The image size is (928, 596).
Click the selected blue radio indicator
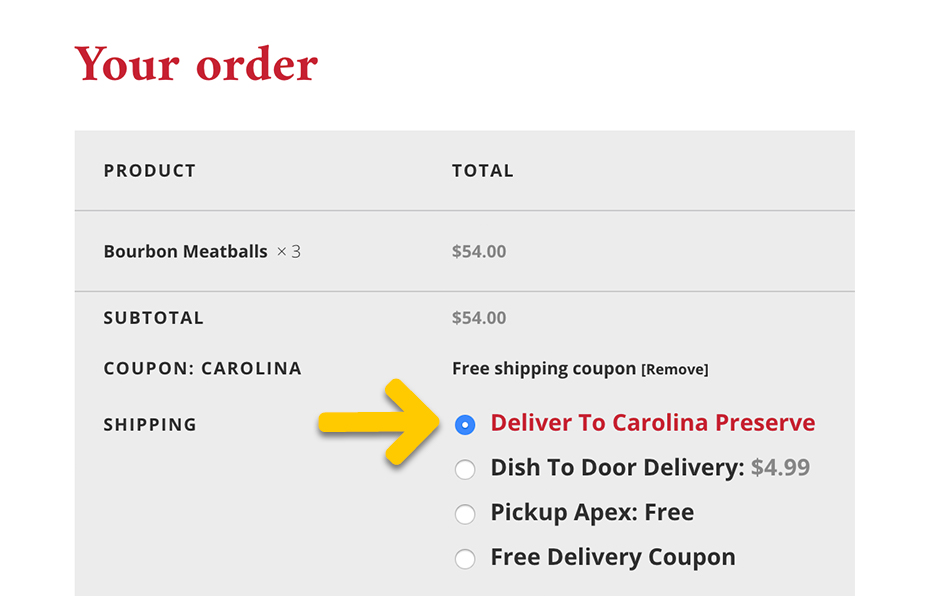(465, 424)
